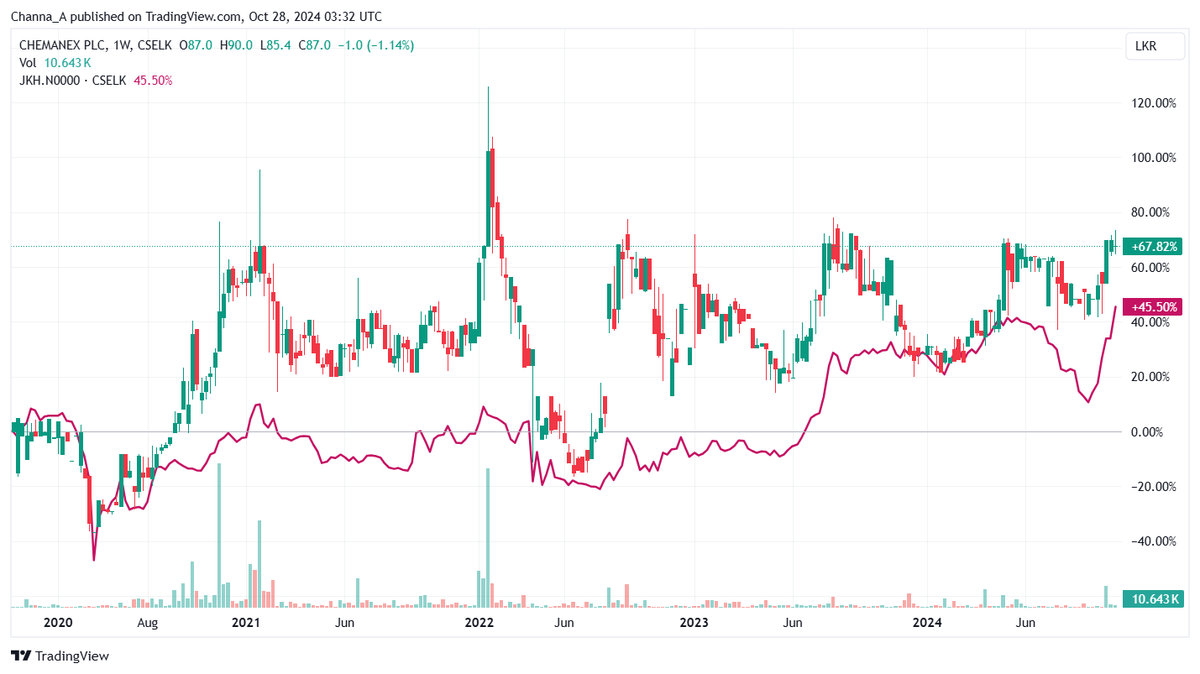Click the 2023 time axis label

(x=694, y=623)
